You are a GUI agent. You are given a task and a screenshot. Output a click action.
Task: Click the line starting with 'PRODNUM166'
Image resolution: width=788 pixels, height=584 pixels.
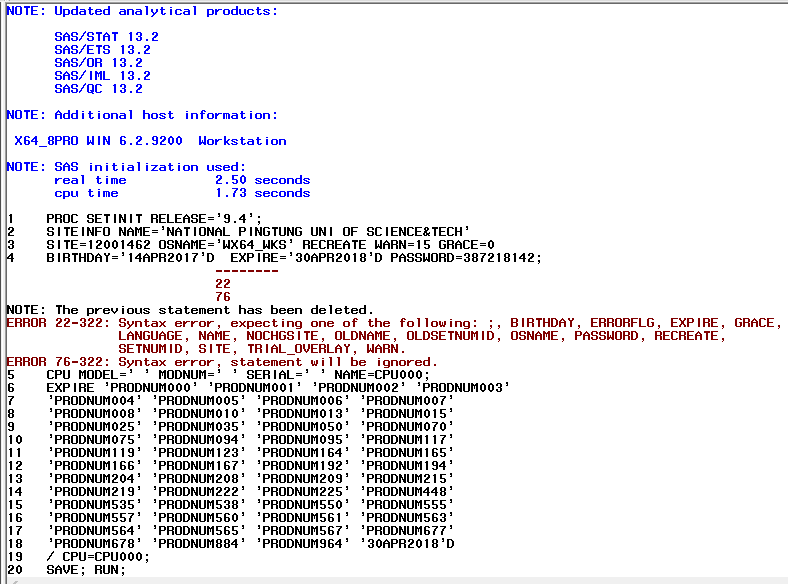point(231,466)
